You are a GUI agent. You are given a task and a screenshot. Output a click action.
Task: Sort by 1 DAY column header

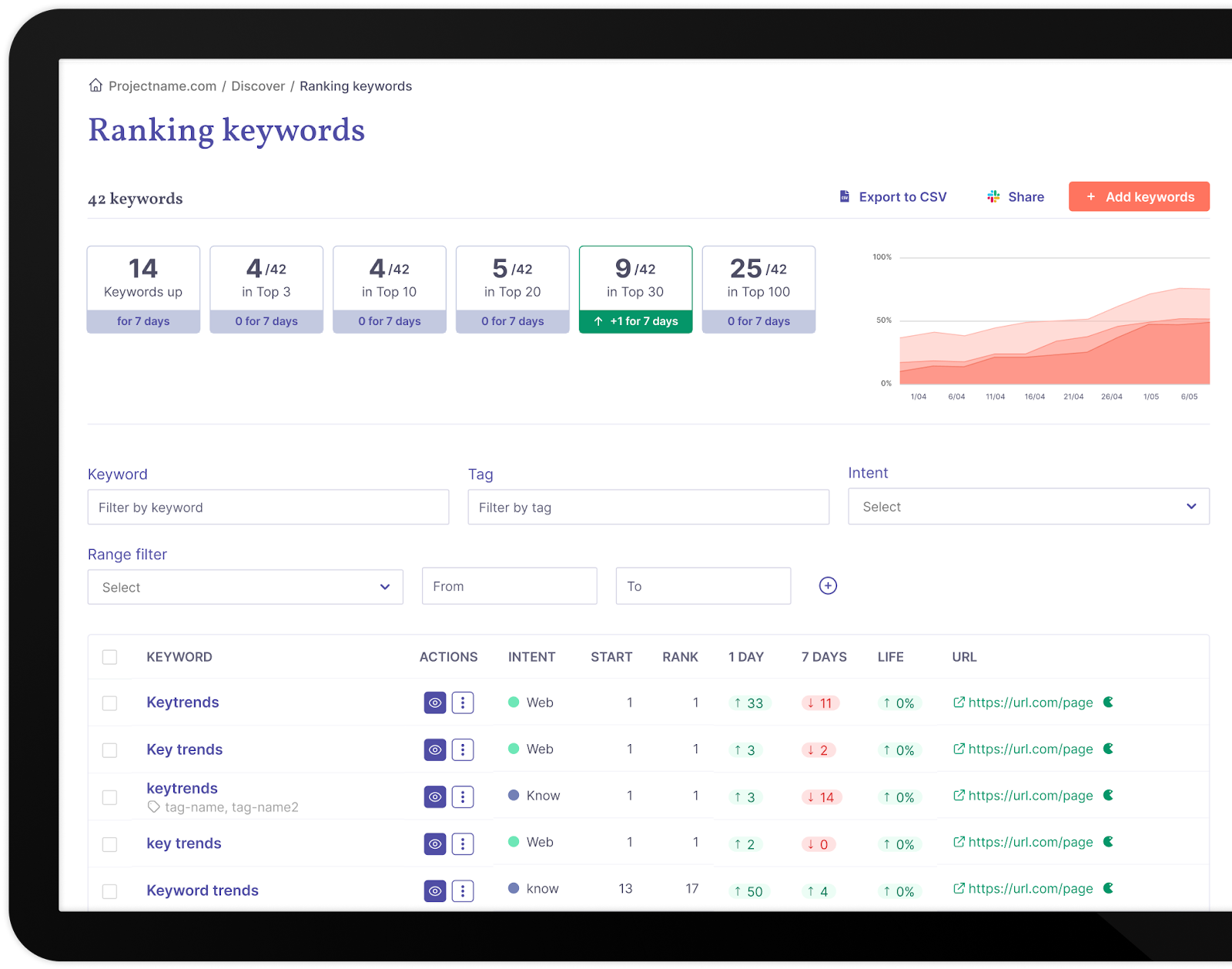pos(746,657)
